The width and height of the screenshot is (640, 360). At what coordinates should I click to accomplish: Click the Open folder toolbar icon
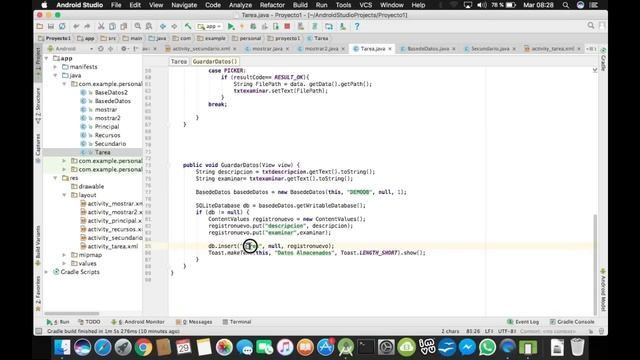pos(40,27)
